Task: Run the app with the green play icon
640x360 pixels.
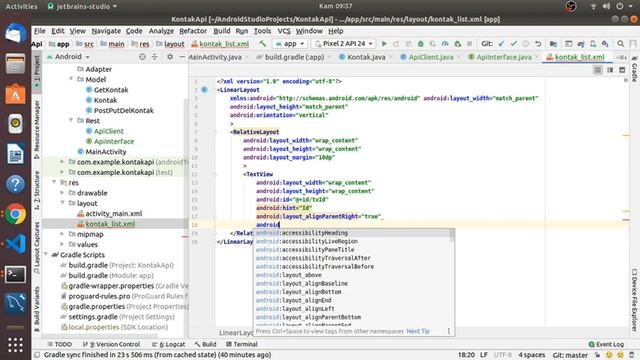Action: coord(384,44)
